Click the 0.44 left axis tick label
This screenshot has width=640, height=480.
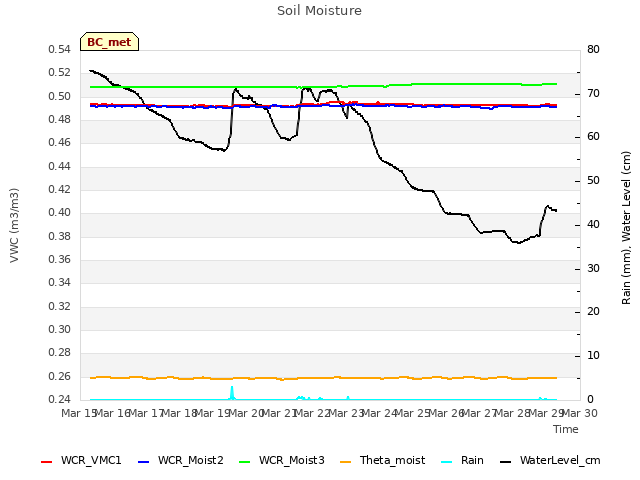(x=60, y=166)
